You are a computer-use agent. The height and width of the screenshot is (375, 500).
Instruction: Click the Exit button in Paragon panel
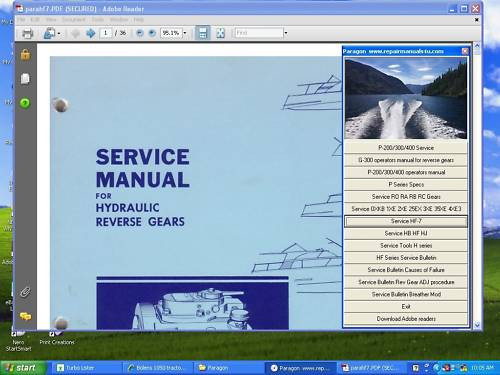[x=406, y=306]
